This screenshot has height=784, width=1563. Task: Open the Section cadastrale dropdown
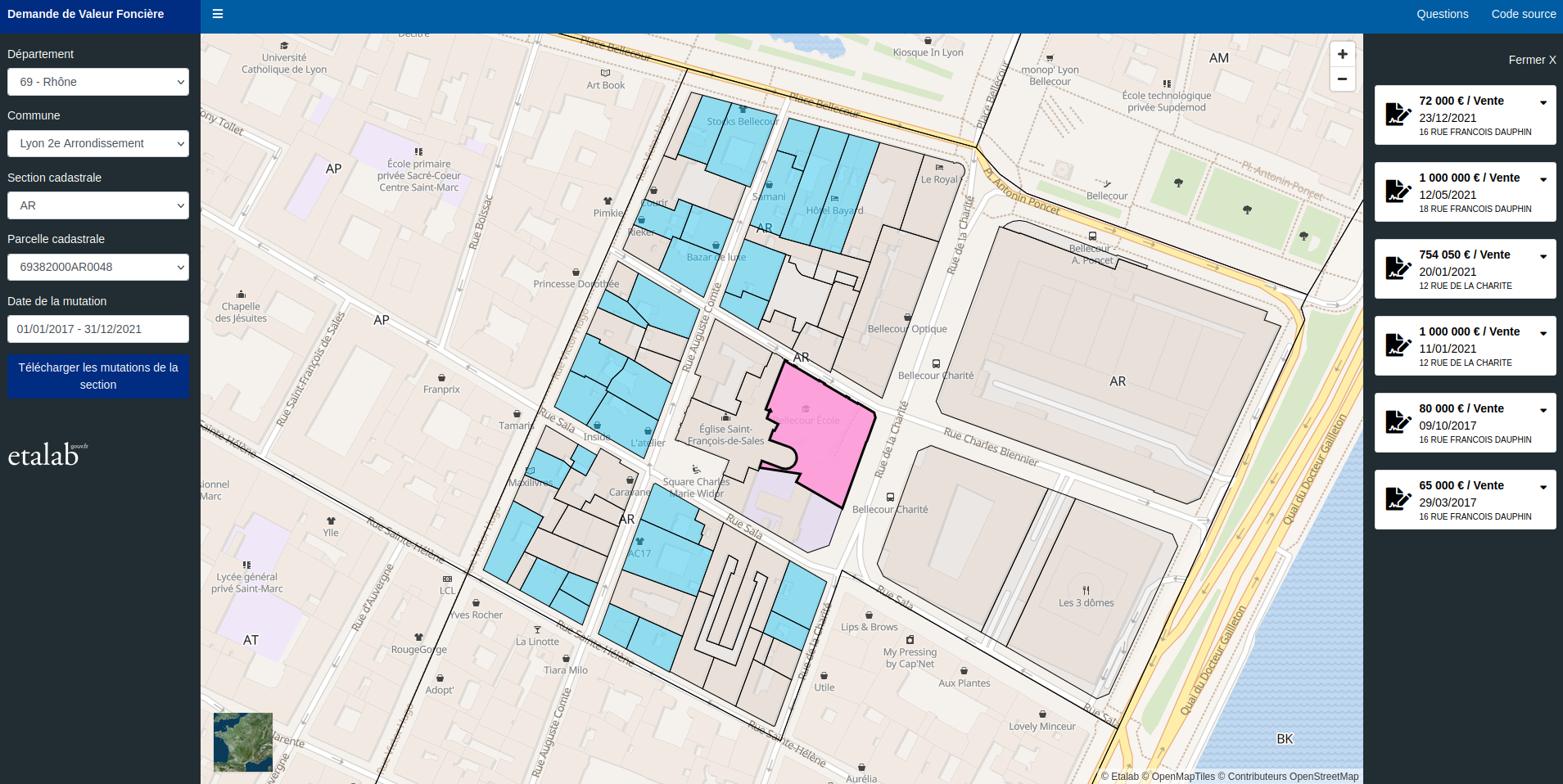(x=98, y=205)
